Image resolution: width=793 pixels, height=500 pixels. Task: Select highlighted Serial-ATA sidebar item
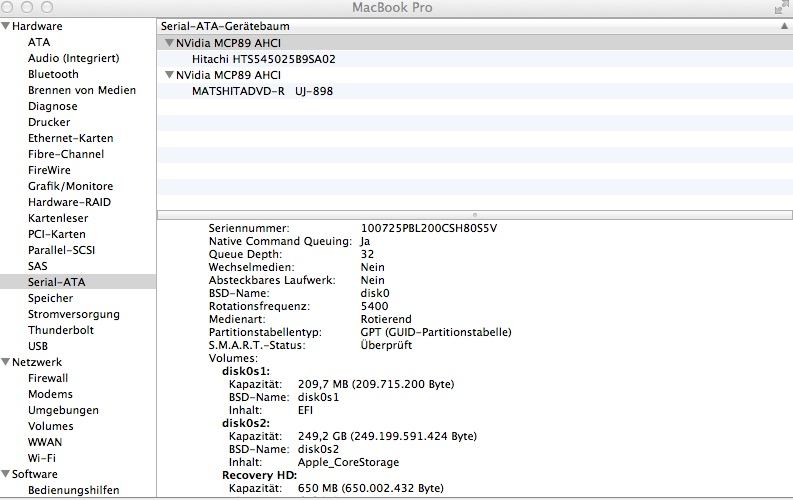point(78,282)
